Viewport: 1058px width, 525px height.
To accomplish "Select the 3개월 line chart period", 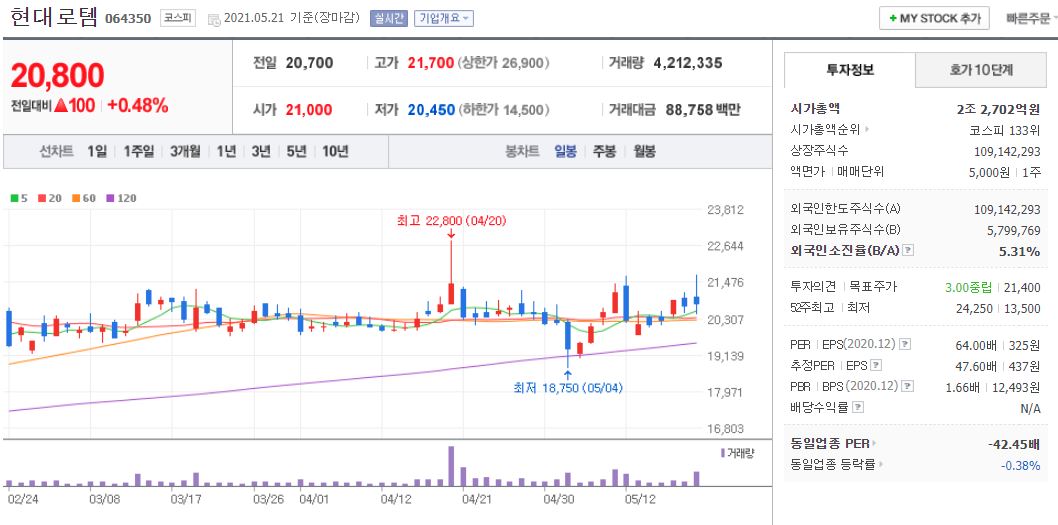I will [x=186, y=152].
